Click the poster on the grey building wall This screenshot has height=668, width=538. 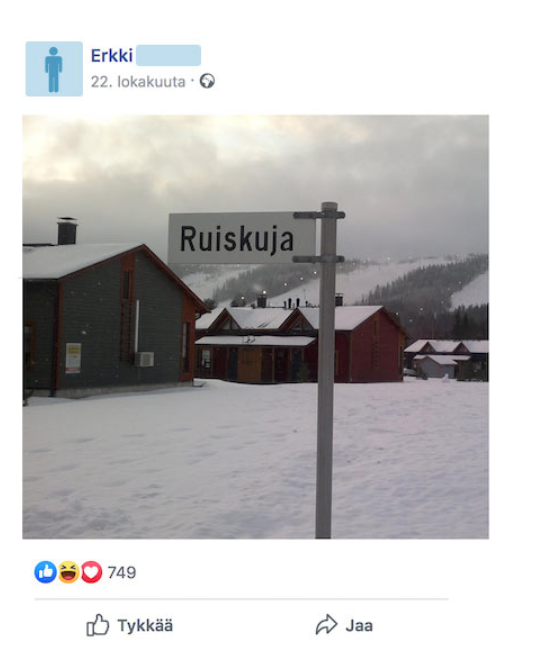pos(73,358)
